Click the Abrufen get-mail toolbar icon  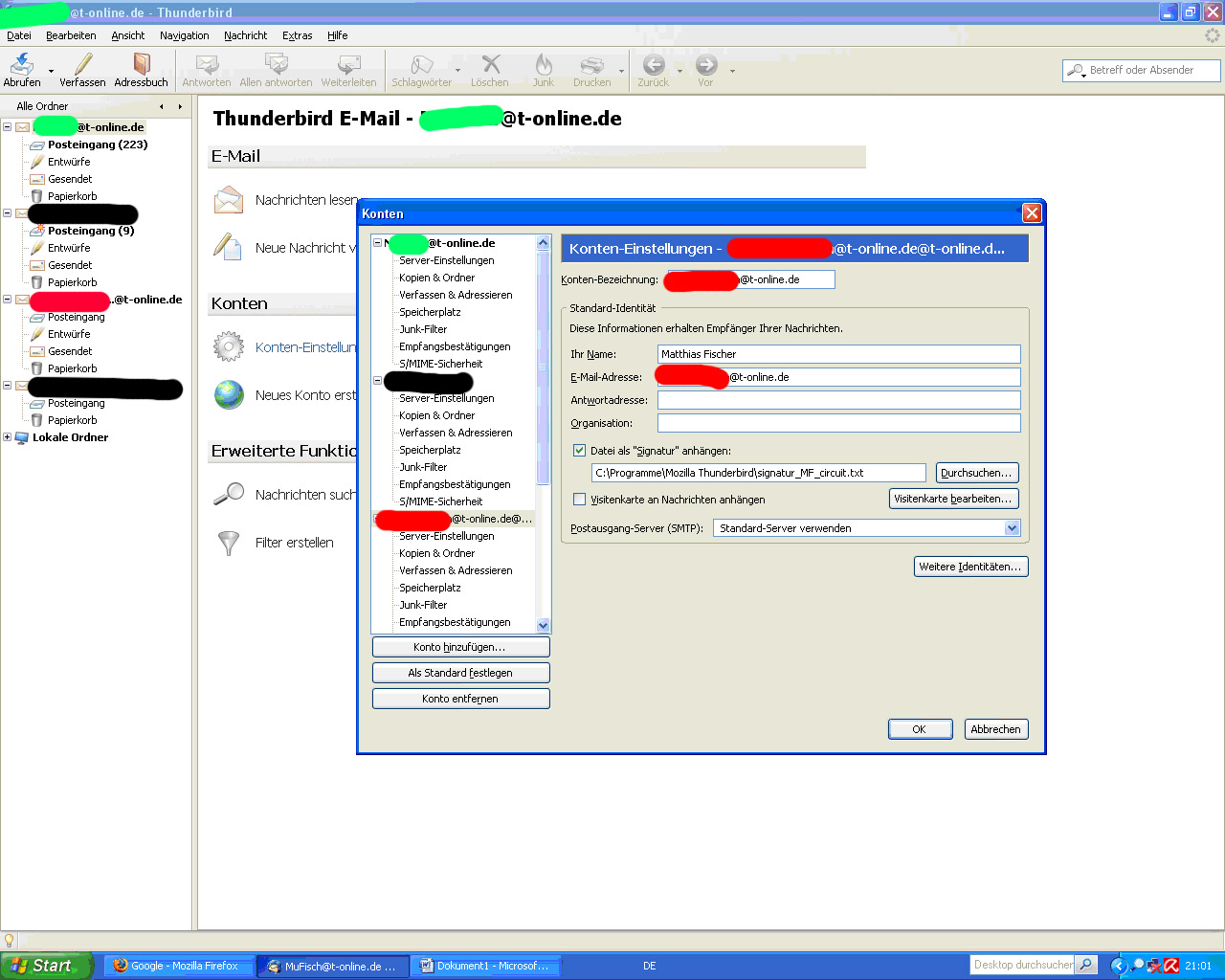[x=21, y=64]
